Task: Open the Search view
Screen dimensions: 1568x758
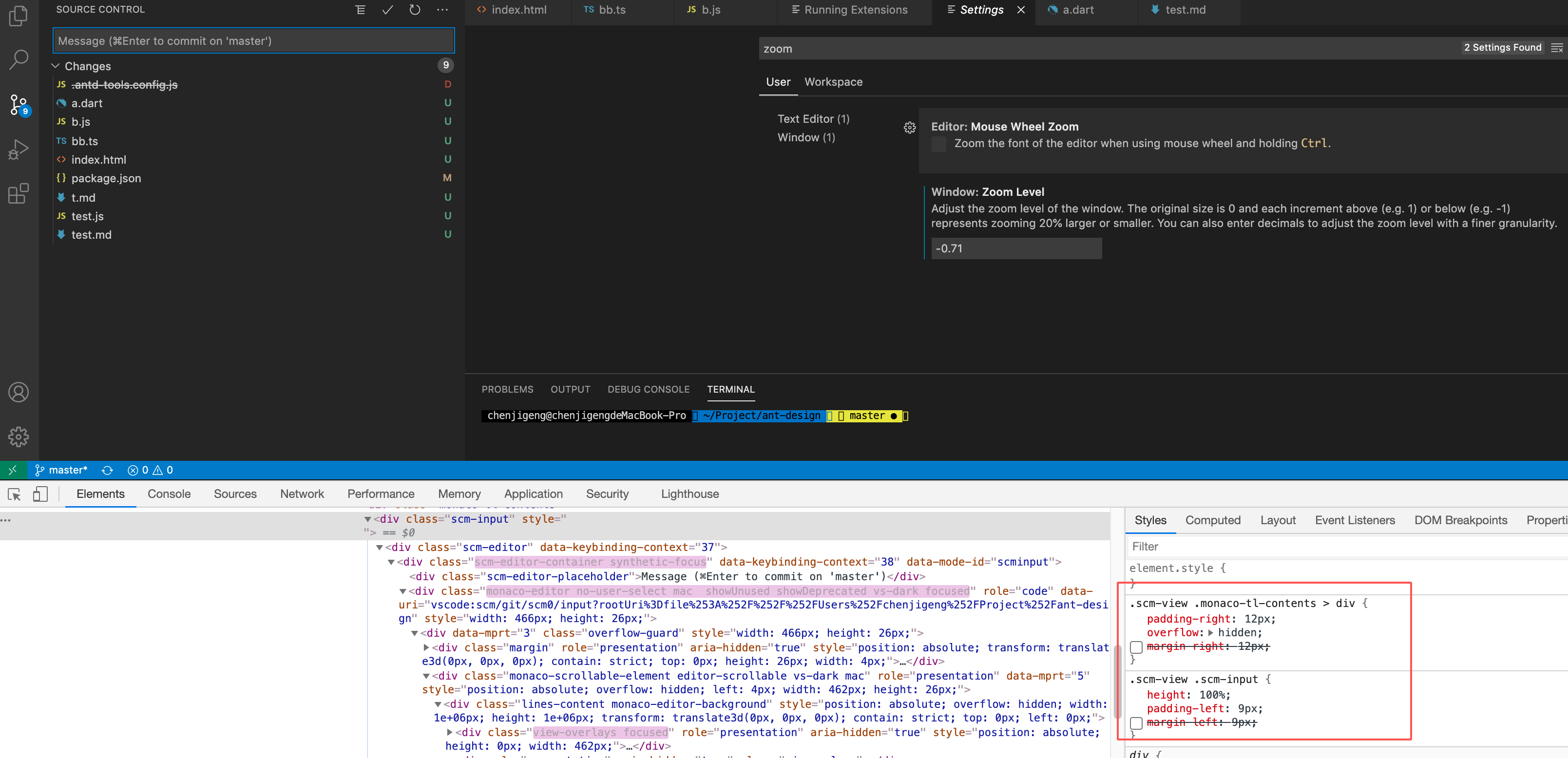Action: 18,59
